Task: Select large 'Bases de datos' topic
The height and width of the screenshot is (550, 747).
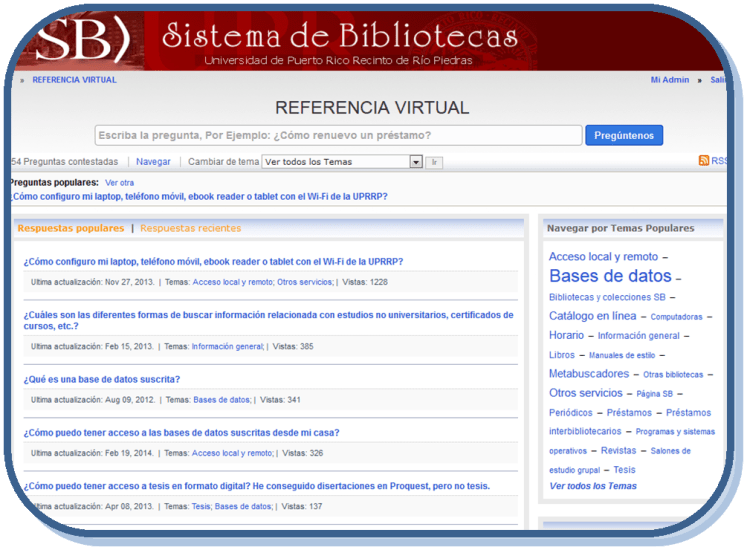Action: click(x=610, y=276)
